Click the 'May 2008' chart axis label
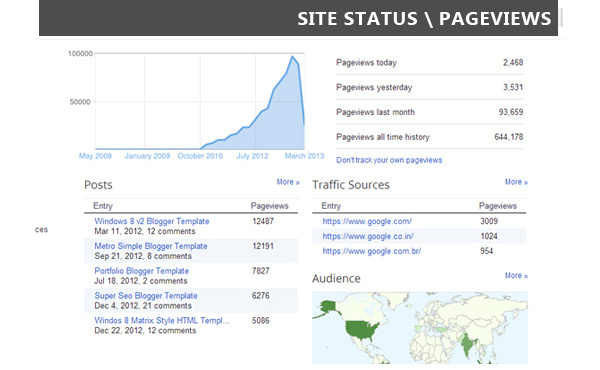This screenshot has height=370, width=600. tap(95, 156)
